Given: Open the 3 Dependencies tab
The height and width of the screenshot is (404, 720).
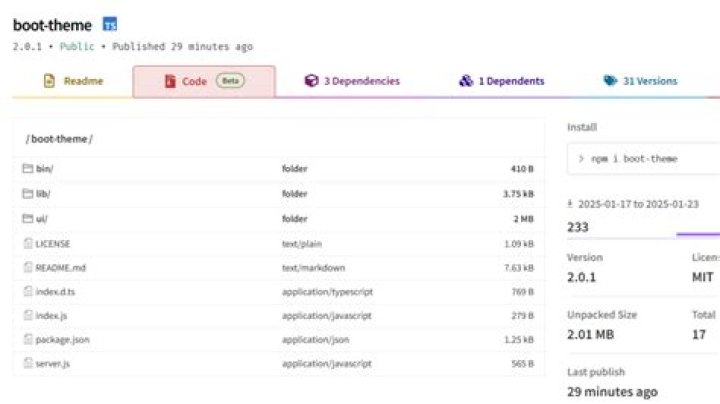Looking at the screenshot, I should tap(352, 81).
